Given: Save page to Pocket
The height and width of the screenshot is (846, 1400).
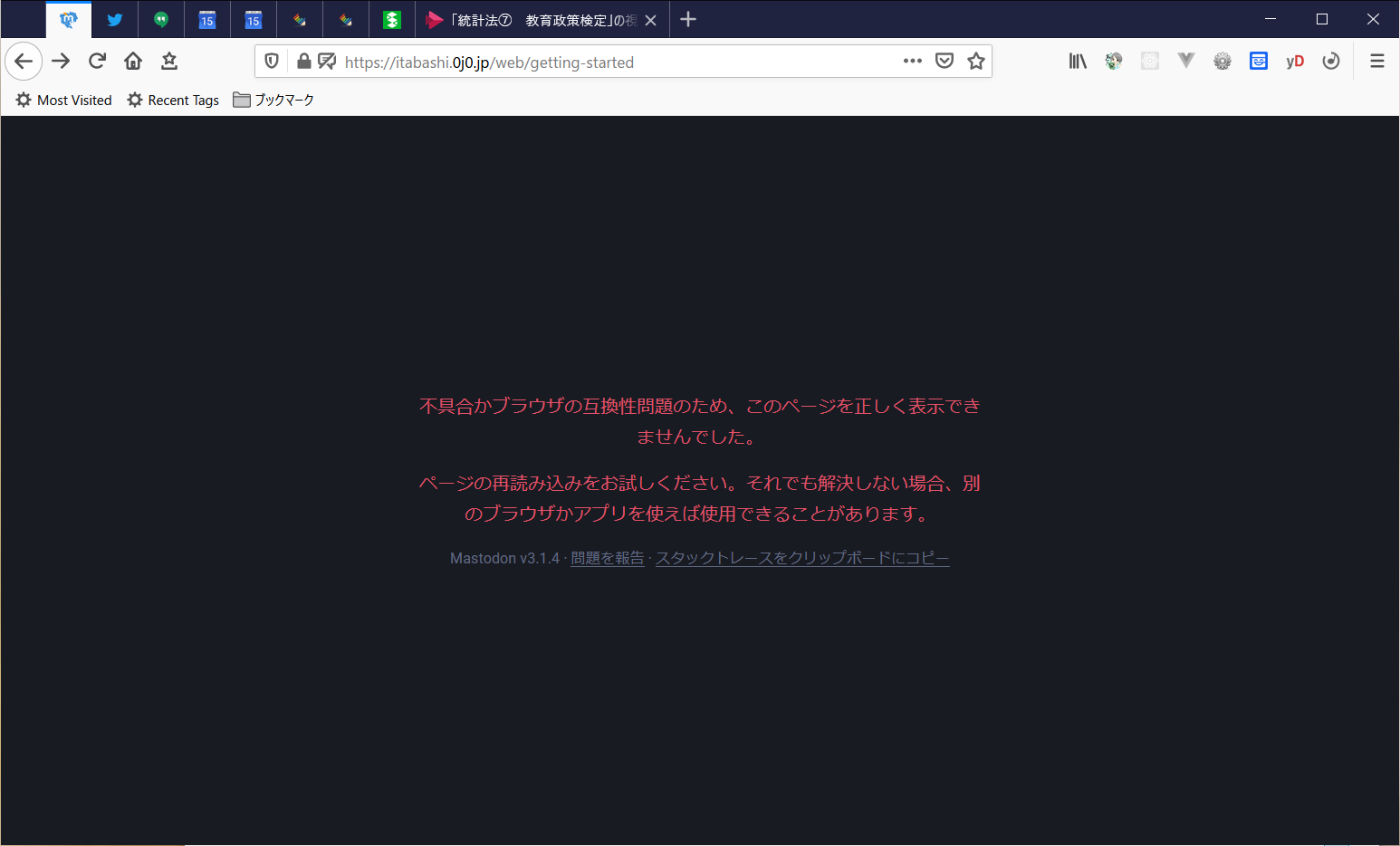Looking at the screenshot, I should (945, 61).
